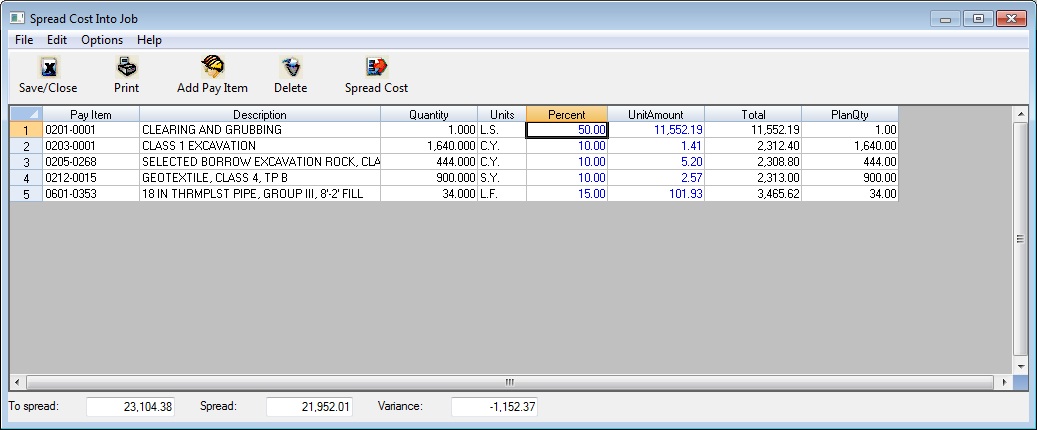
Task: Click pay item cell 0212-0015
Action: click(x=91, y=178)
